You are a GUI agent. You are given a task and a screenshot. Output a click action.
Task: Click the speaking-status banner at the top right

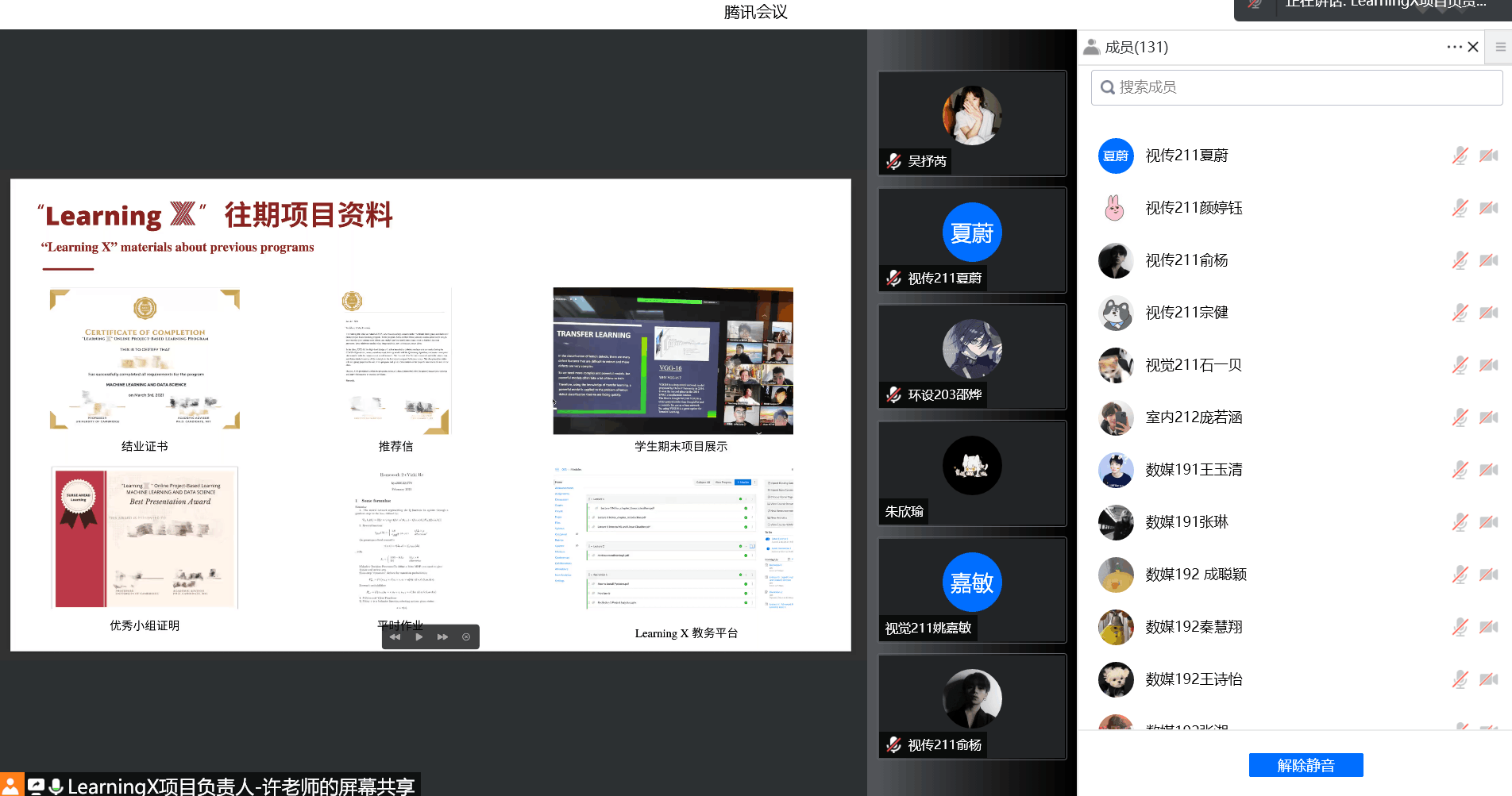pyautogui.click(x=1374, y=6)
